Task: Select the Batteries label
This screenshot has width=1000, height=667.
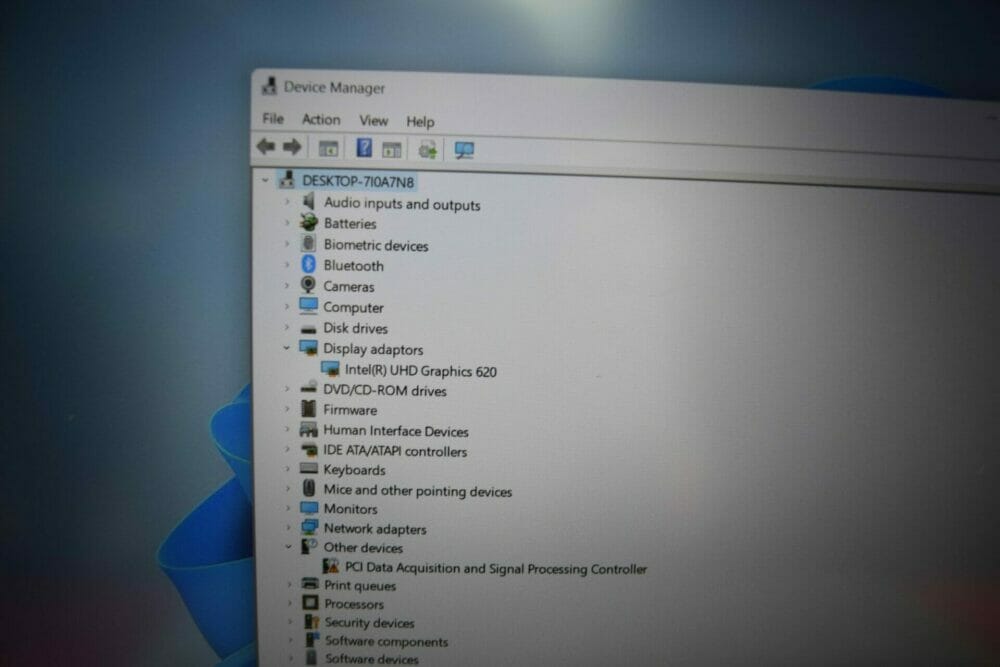Action: pyautogui.click(x=350, y=224)
